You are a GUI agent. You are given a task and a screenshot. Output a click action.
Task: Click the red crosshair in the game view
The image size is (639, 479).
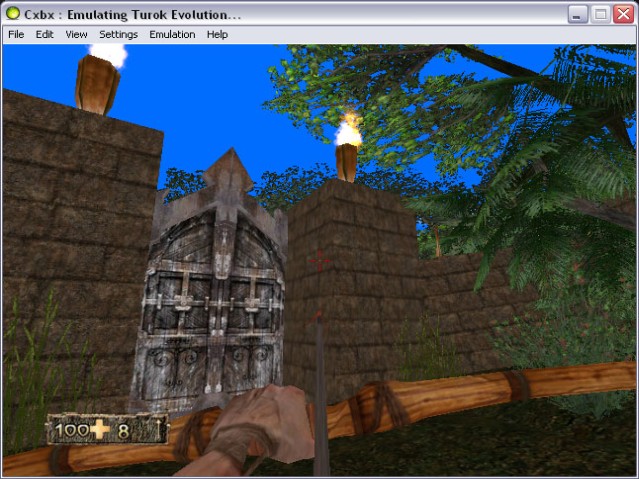[321, 261]
